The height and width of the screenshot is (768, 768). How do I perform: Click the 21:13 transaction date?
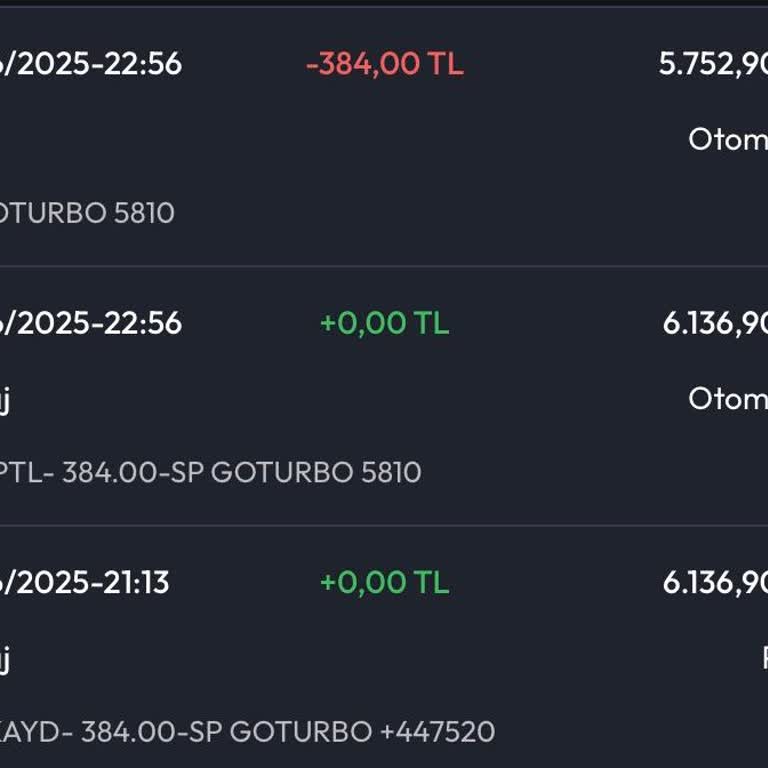(x=85, y=582)
